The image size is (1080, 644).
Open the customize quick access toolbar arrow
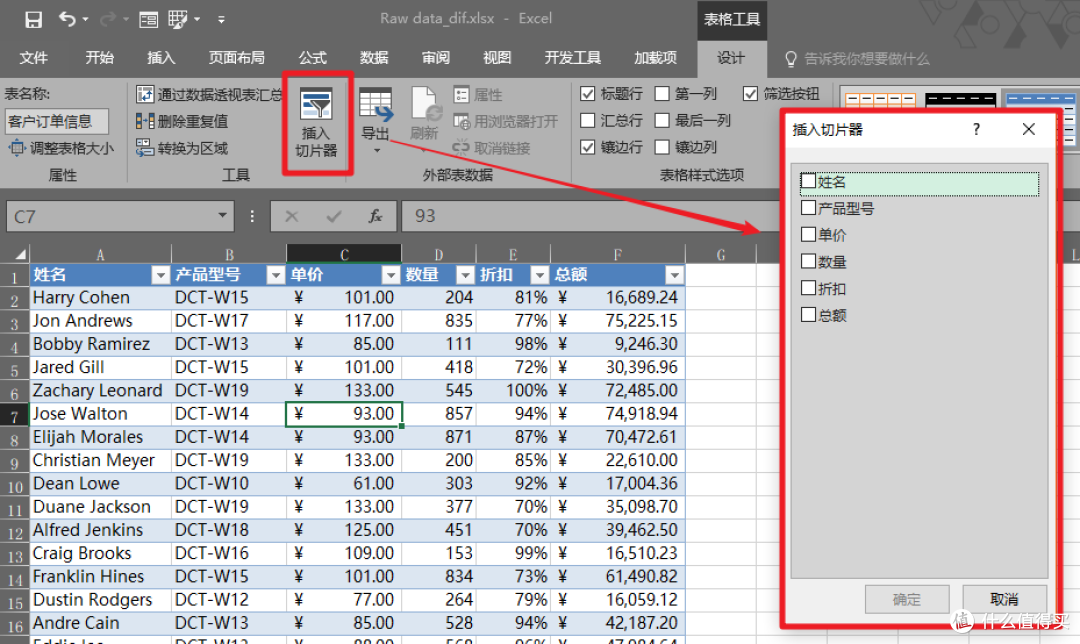(221, 20)
